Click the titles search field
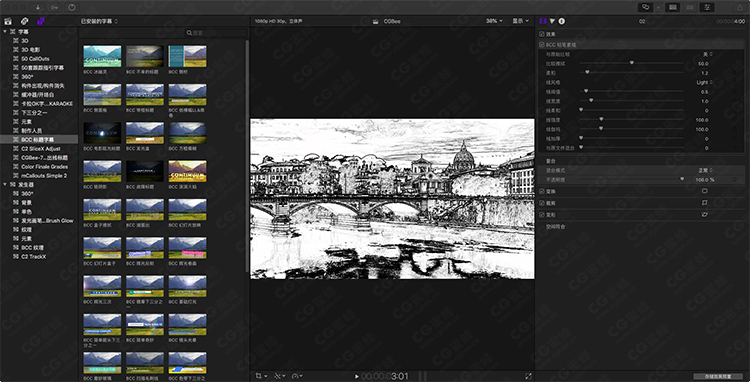Screen dimensions: 750x382 coord(216,33)
